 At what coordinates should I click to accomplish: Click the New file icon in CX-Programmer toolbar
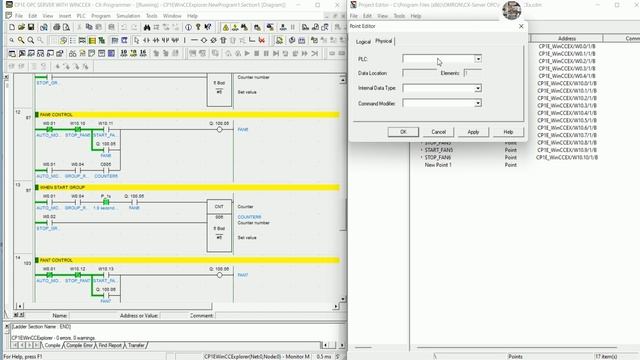click(x=12, y=27)
